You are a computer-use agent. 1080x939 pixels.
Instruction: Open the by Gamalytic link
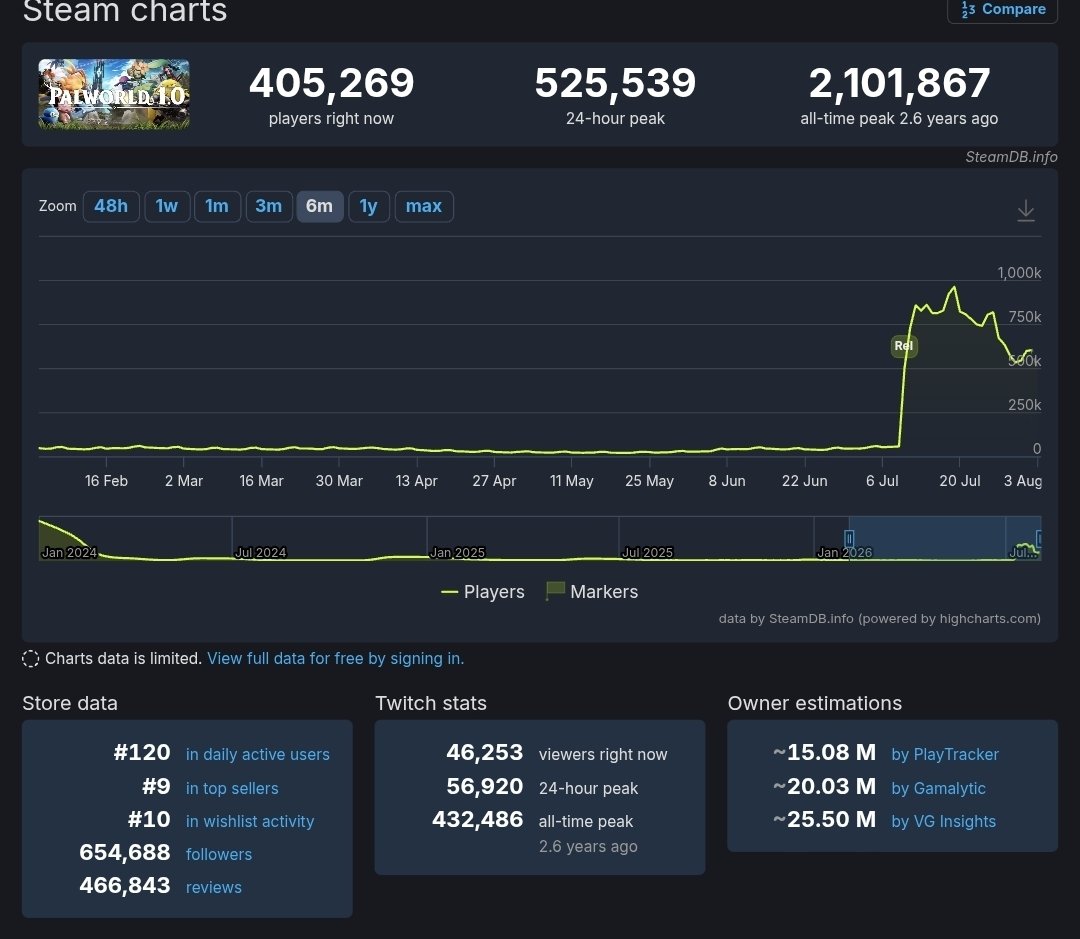[938, 788]
